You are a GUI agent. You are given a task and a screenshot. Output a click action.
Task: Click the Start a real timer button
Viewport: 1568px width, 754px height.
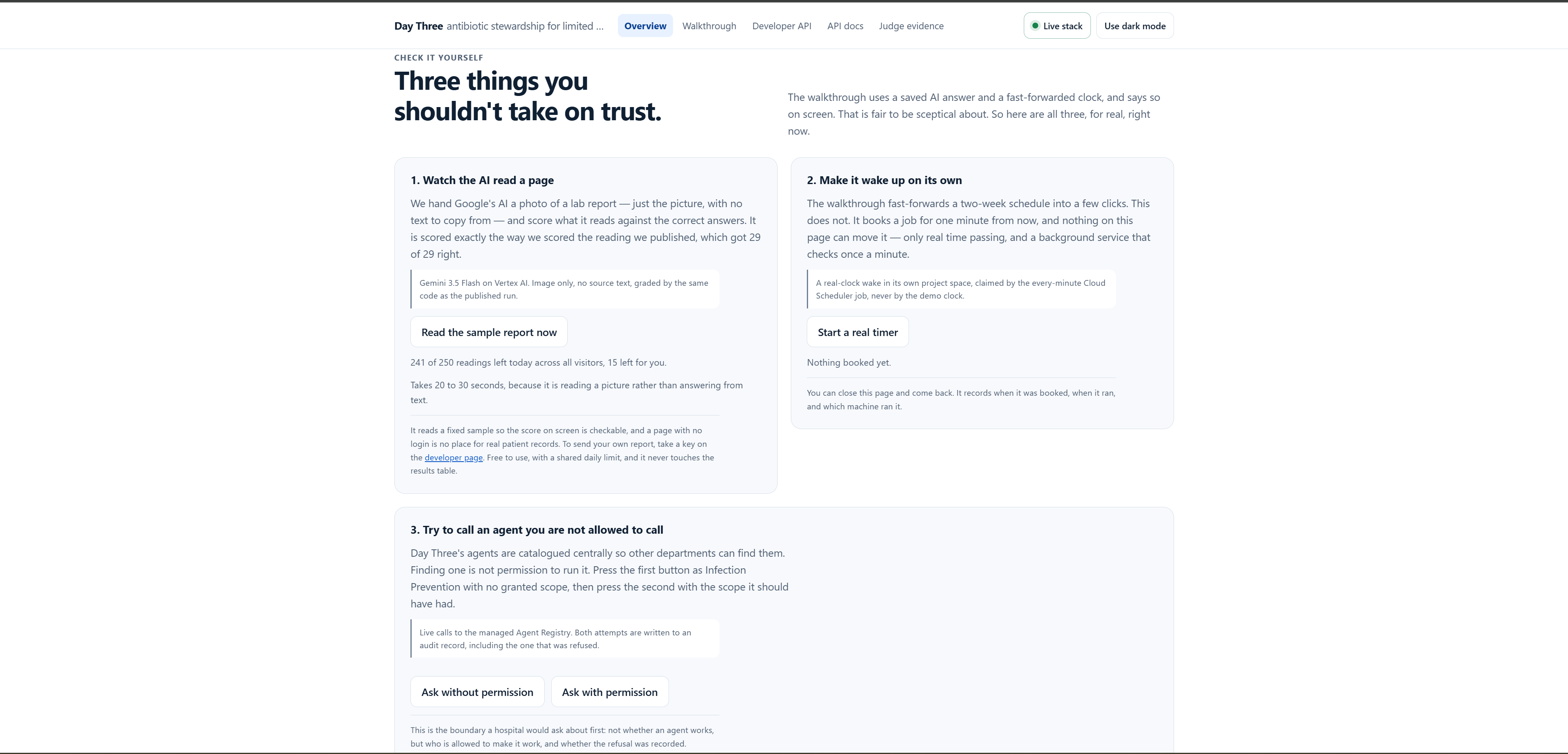(x=857, y=332)
